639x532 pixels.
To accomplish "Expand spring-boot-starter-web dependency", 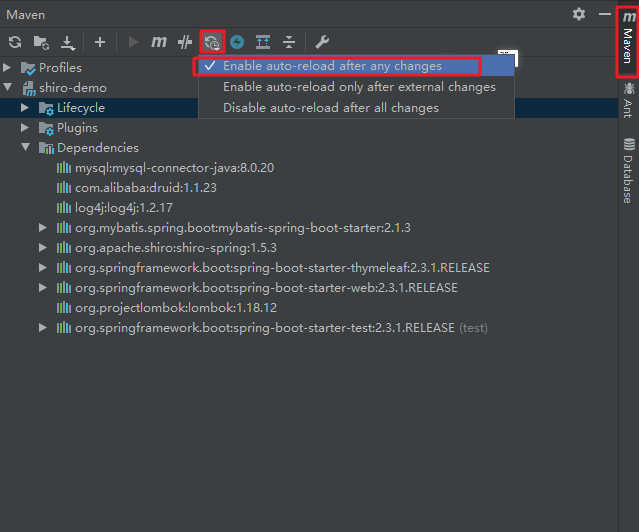I will click(x=43, y=287).
